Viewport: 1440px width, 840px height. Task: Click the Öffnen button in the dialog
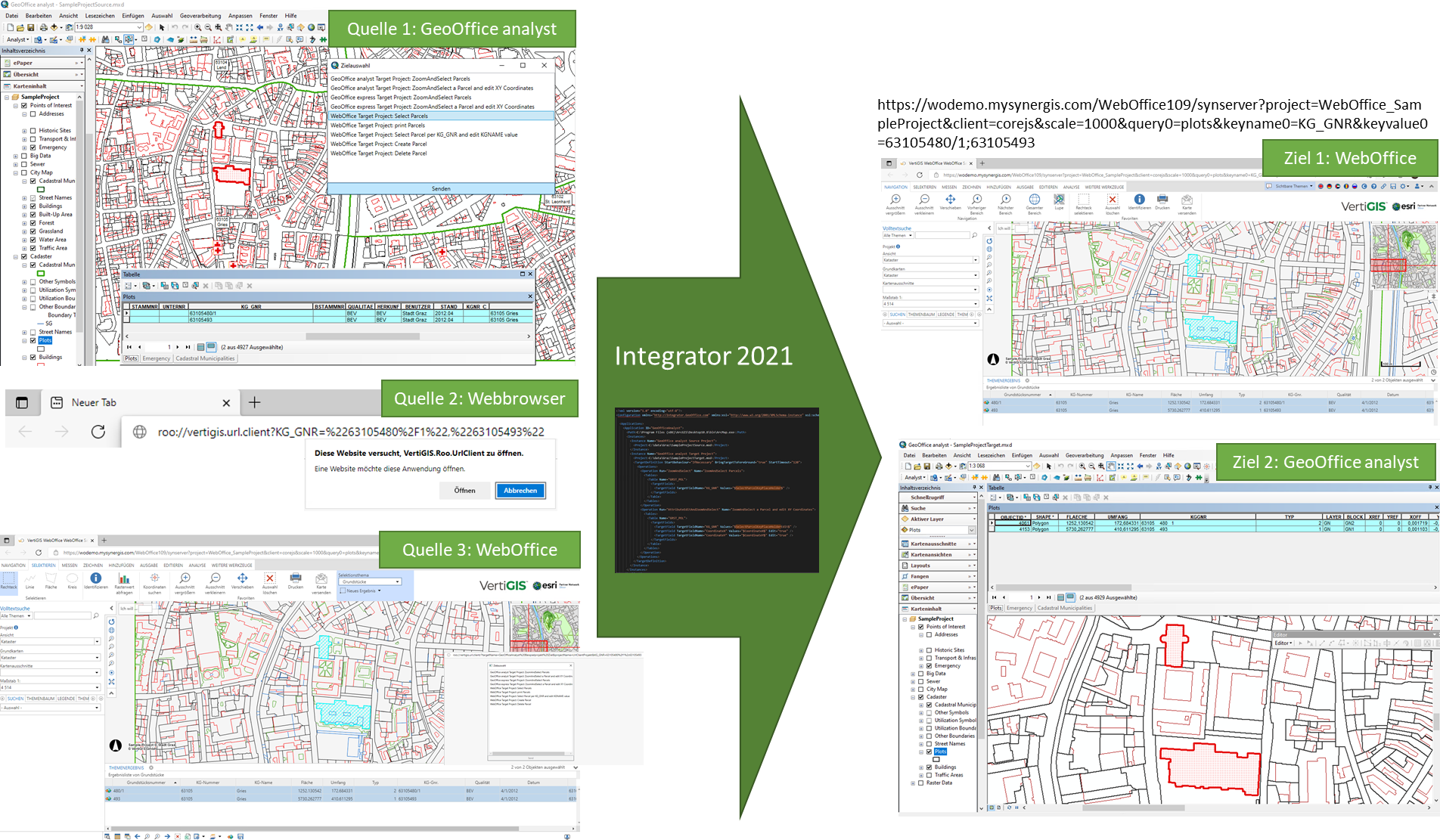[464, 491]
